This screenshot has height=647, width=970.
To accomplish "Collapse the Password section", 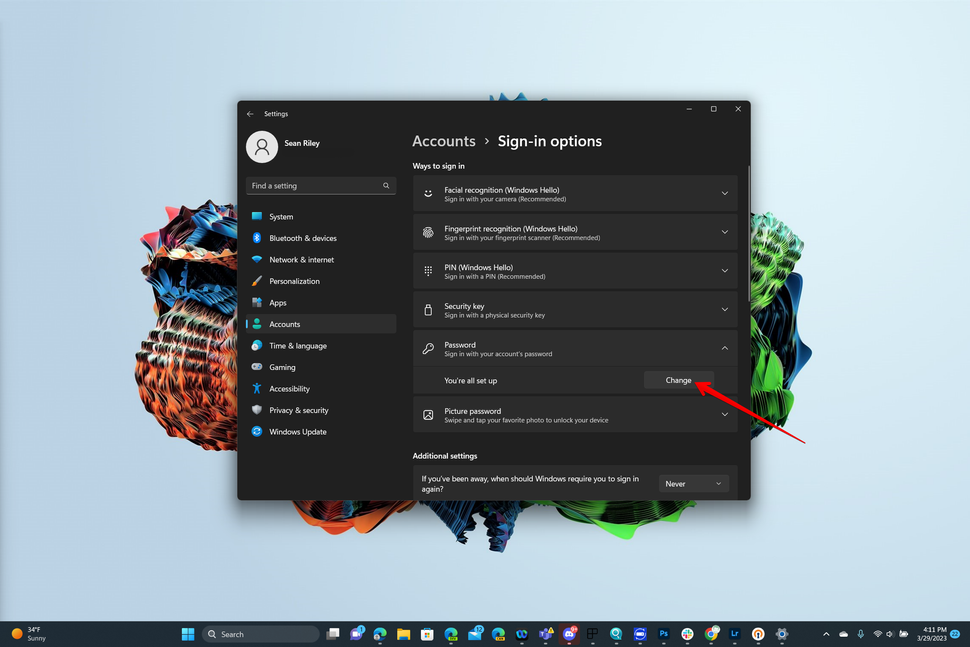I will click(724, 347).
